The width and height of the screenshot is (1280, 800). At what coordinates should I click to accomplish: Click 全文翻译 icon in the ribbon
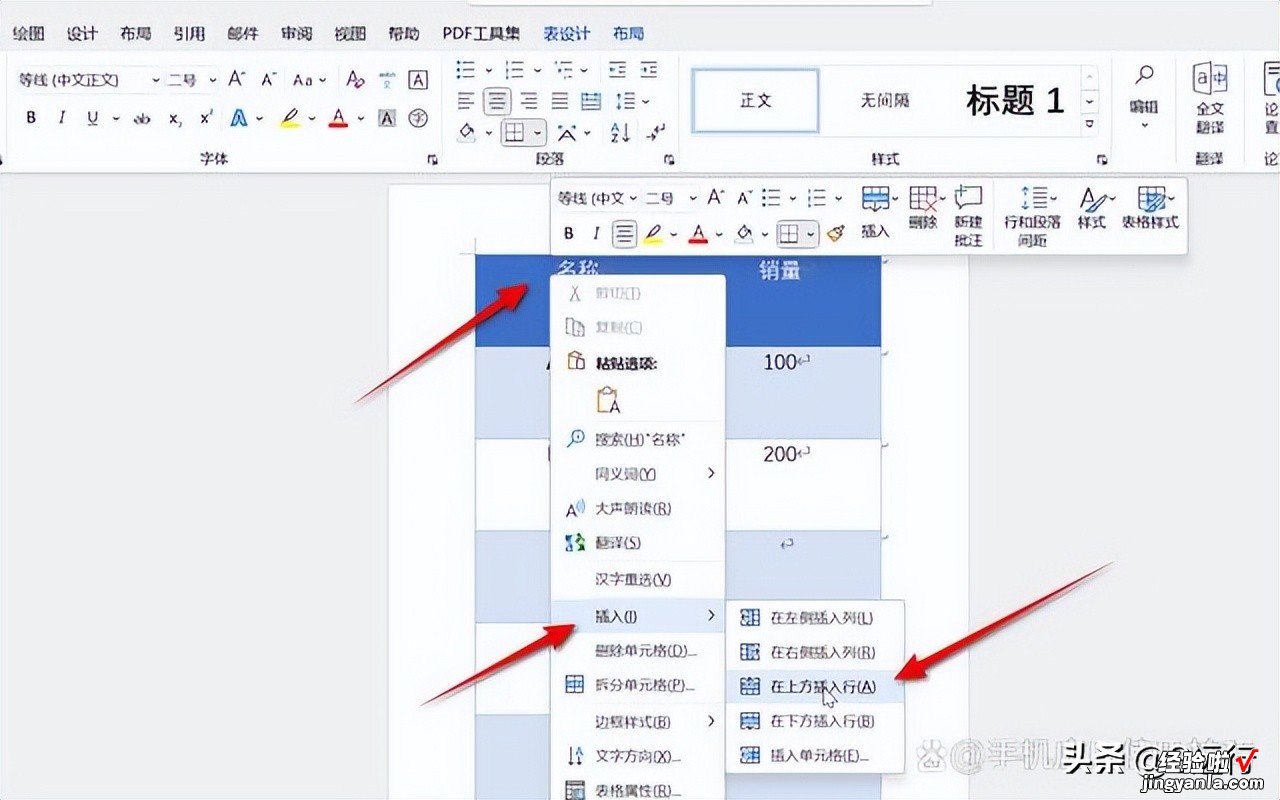click(1210, 98)
